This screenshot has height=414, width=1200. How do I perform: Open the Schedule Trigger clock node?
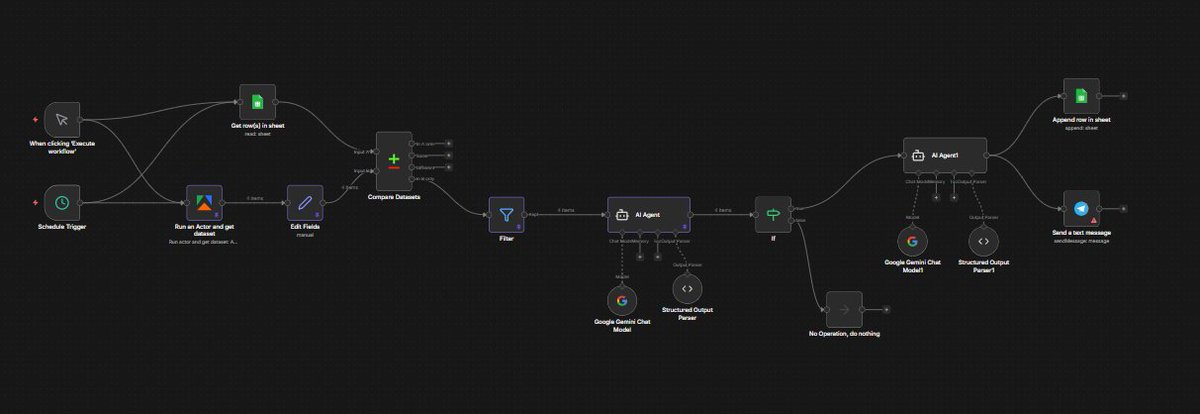tap(62, 203)
